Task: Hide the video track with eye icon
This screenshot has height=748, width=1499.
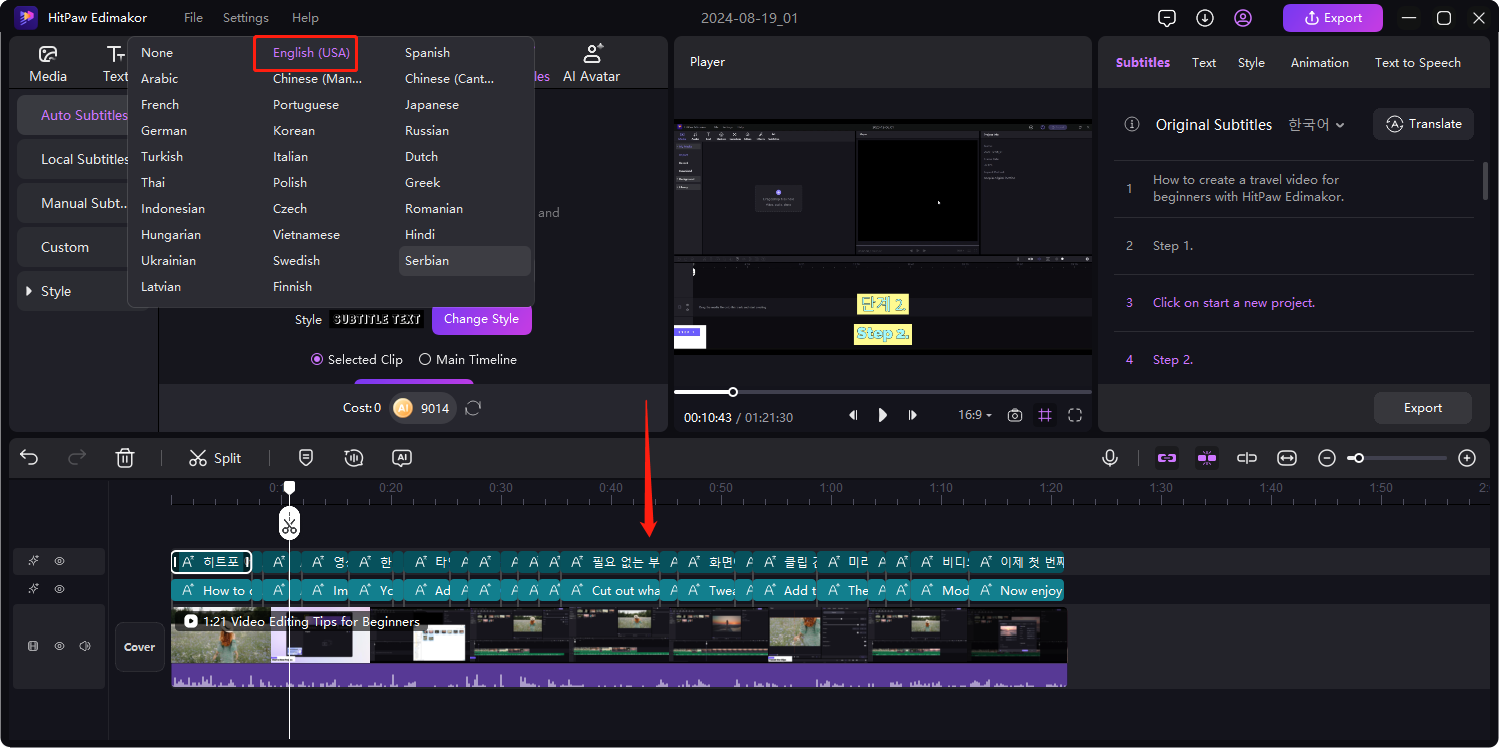Action: point(59,647)
